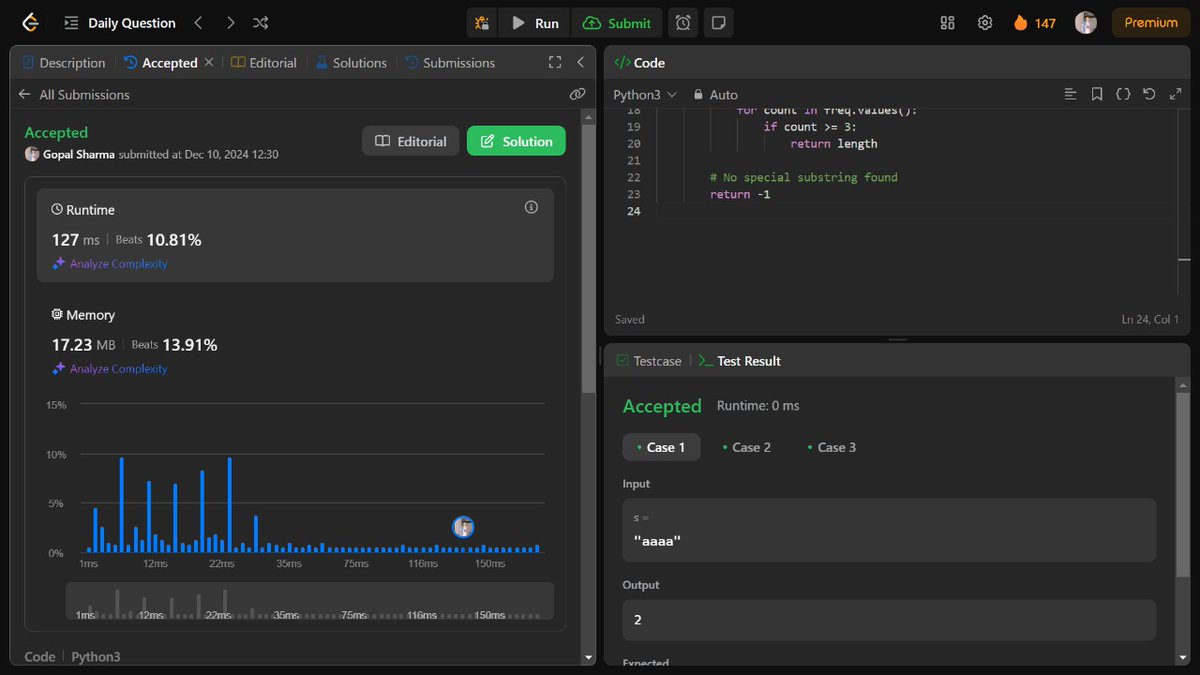The width and height of the screenshot is (1200, 675).
Task: Click the profile marker on runtime chart
Action: 463,527
